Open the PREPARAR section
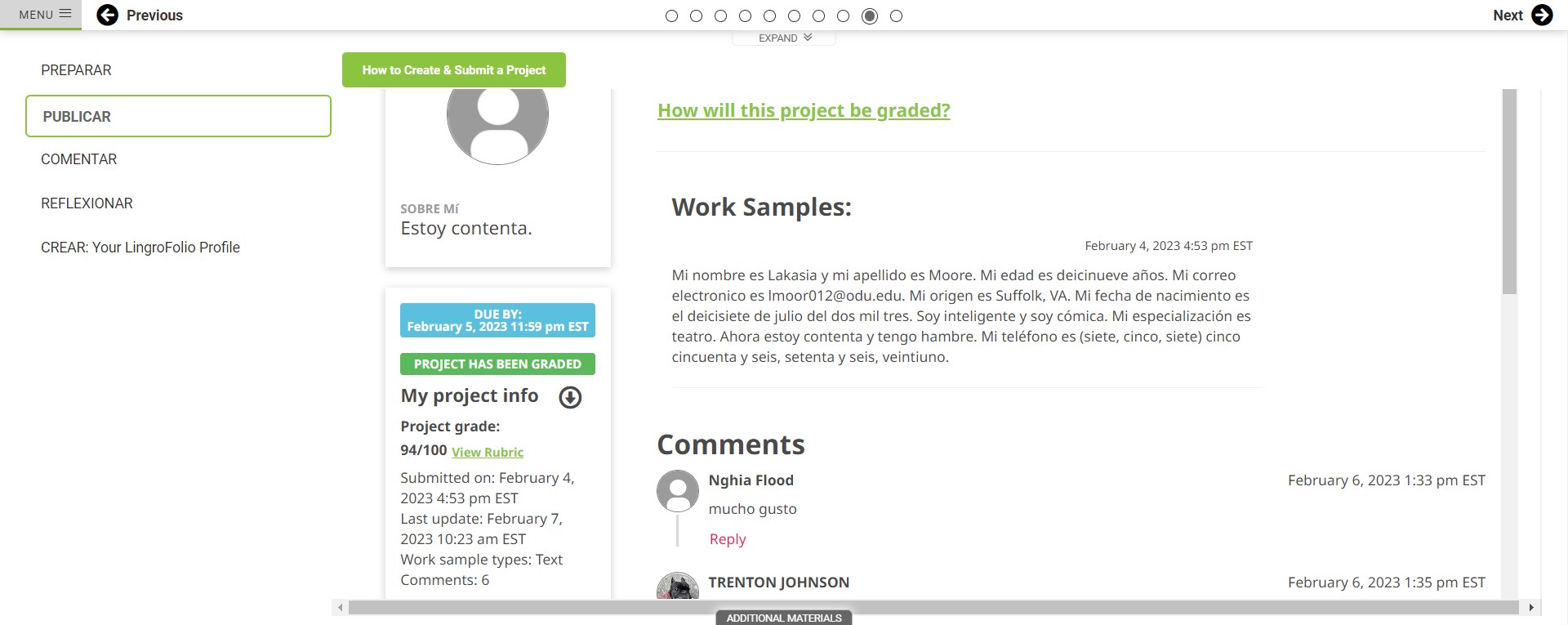1568x625 pixels. (x=76, y=70)
